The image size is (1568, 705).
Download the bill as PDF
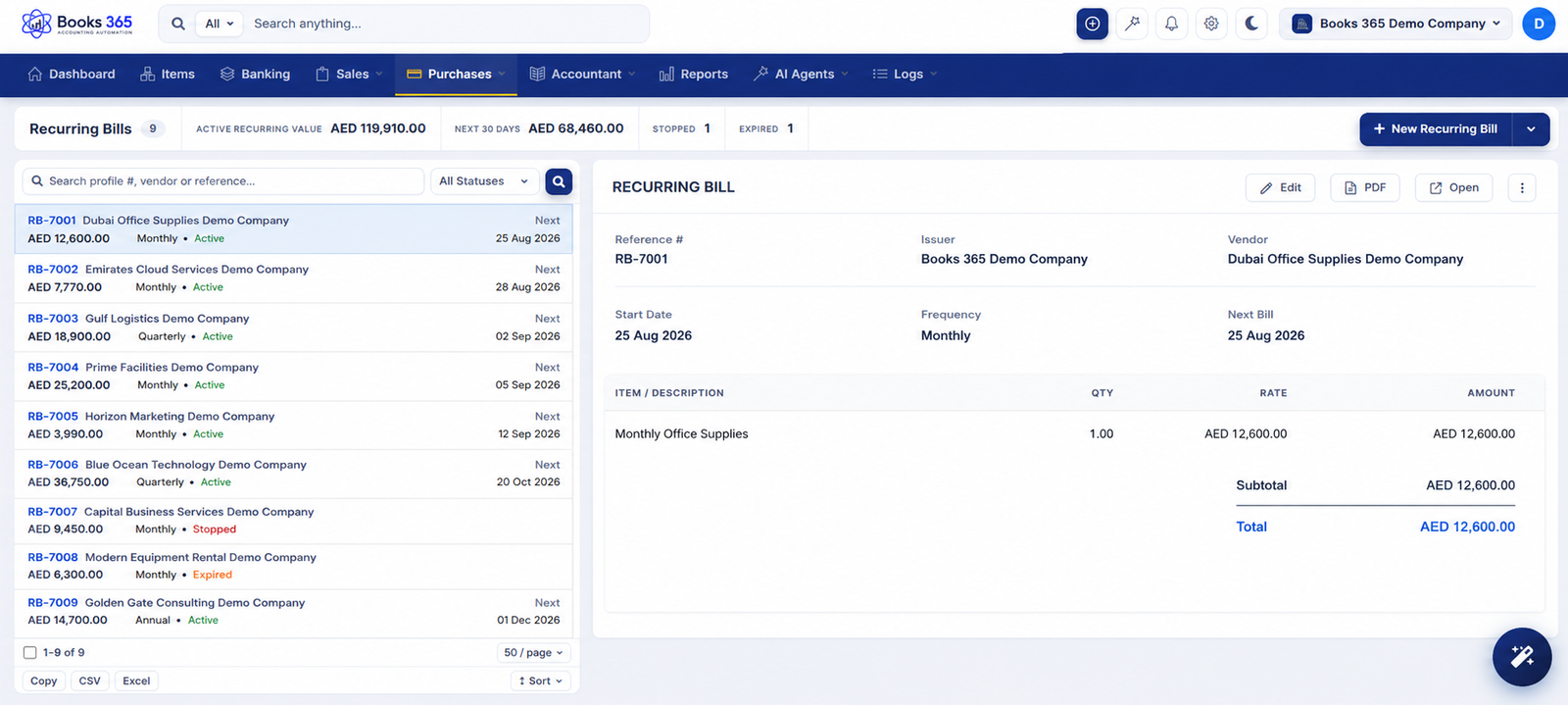1365,188
